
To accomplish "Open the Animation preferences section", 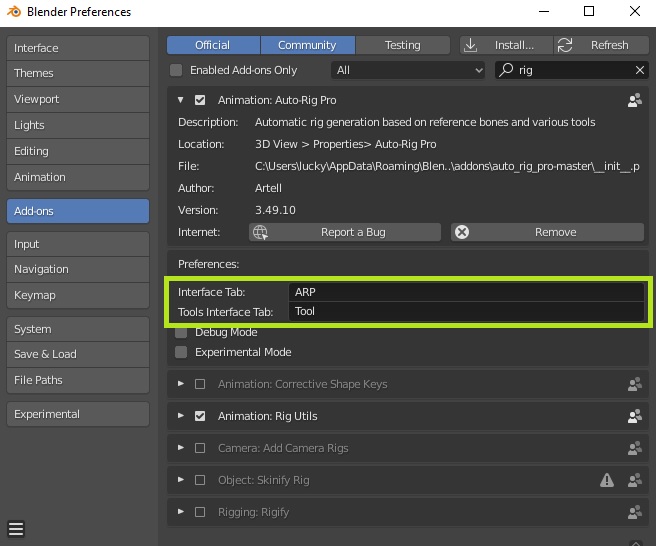I will click(x=78, y=177).
